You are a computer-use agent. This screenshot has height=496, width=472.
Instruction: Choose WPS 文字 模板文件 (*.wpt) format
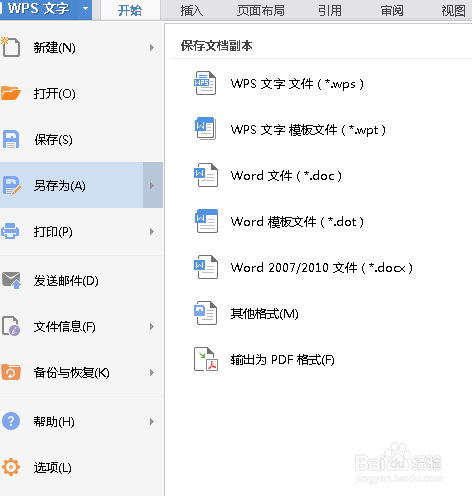(308, 129)
